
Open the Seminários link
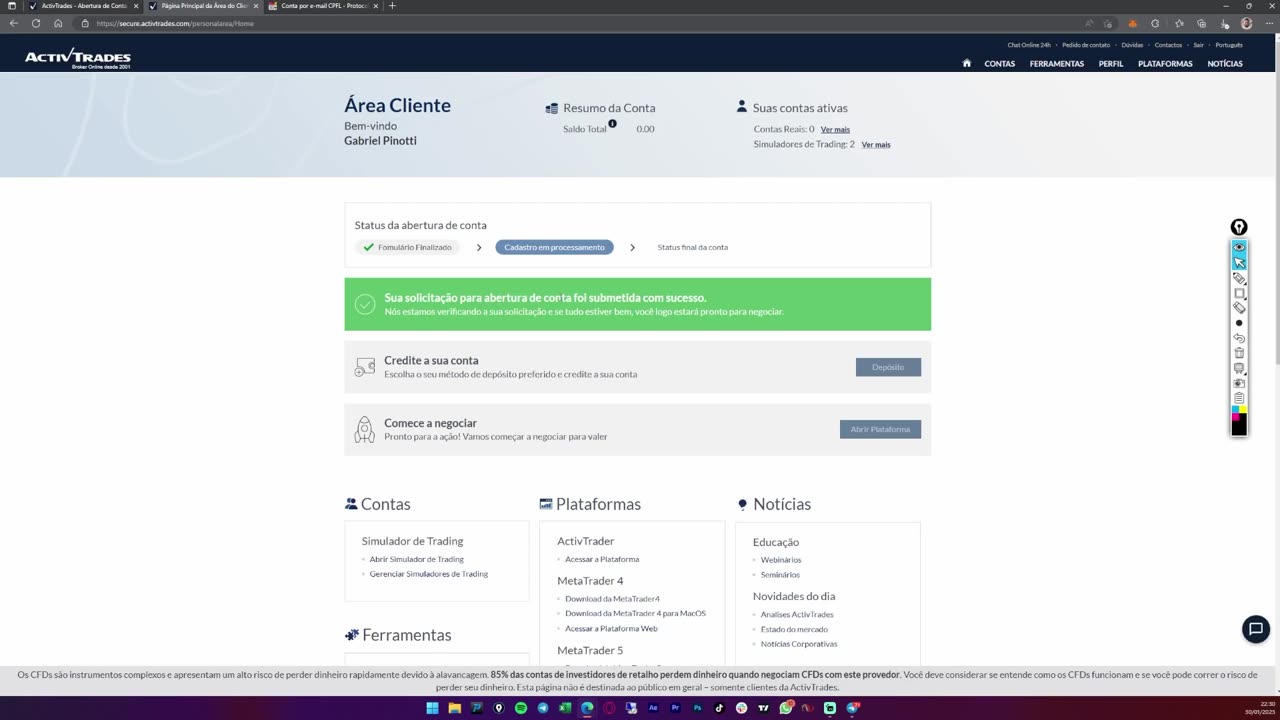point(780,575)
